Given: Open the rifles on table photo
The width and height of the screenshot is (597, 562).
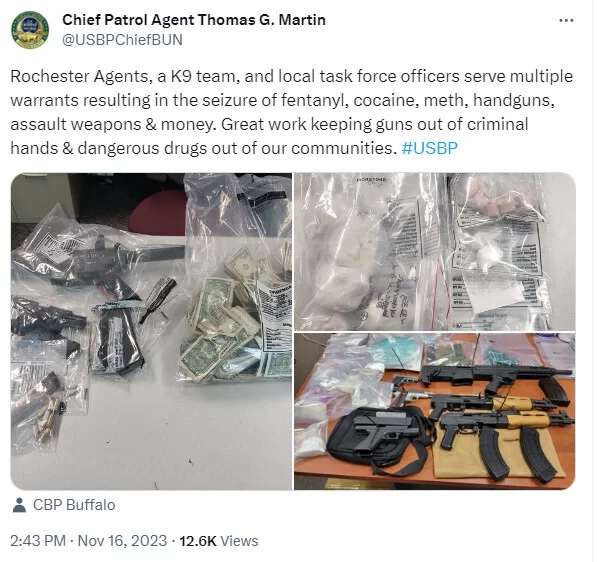Looking at the screenshot, I should [x=434, y=412].
